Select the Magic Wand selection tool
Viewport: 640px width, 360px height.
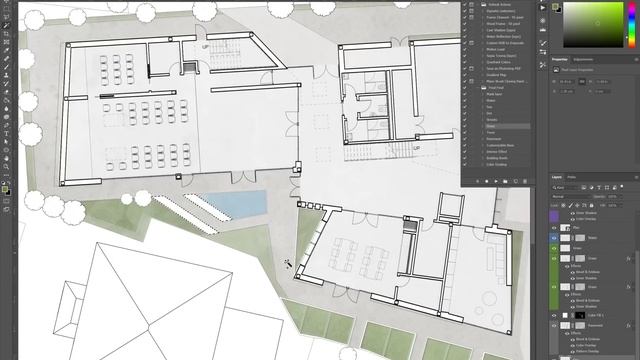pos(6,25)
